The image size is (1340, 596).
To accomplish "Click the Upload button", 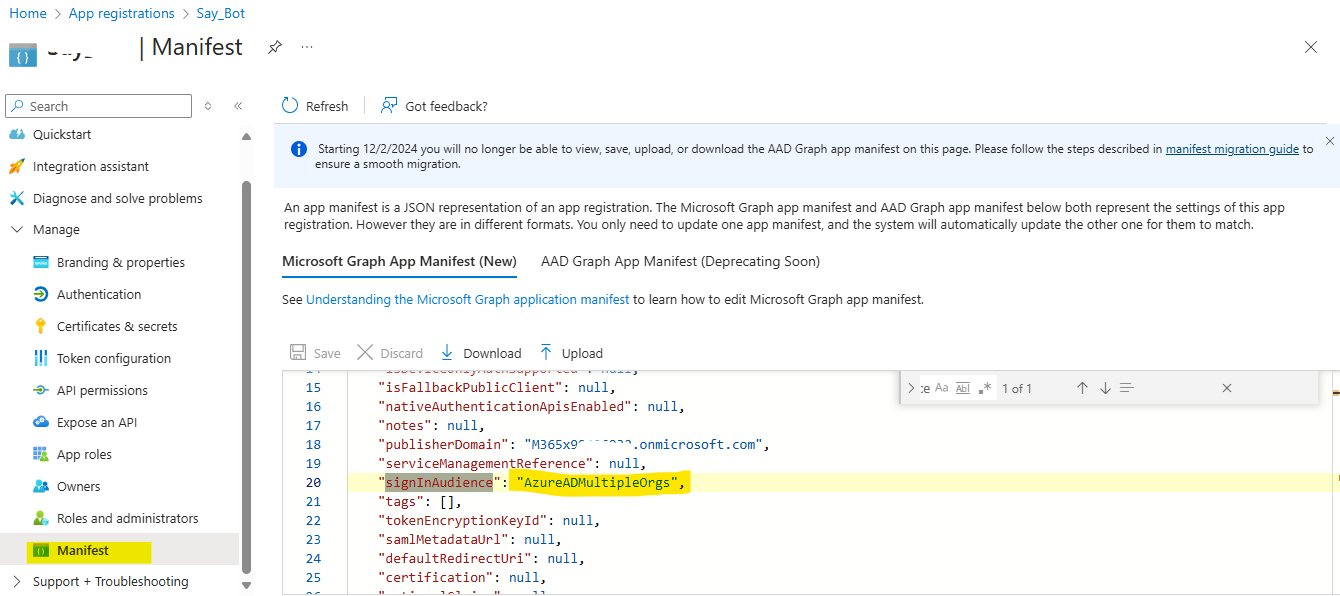I will (x=570, y=353).
